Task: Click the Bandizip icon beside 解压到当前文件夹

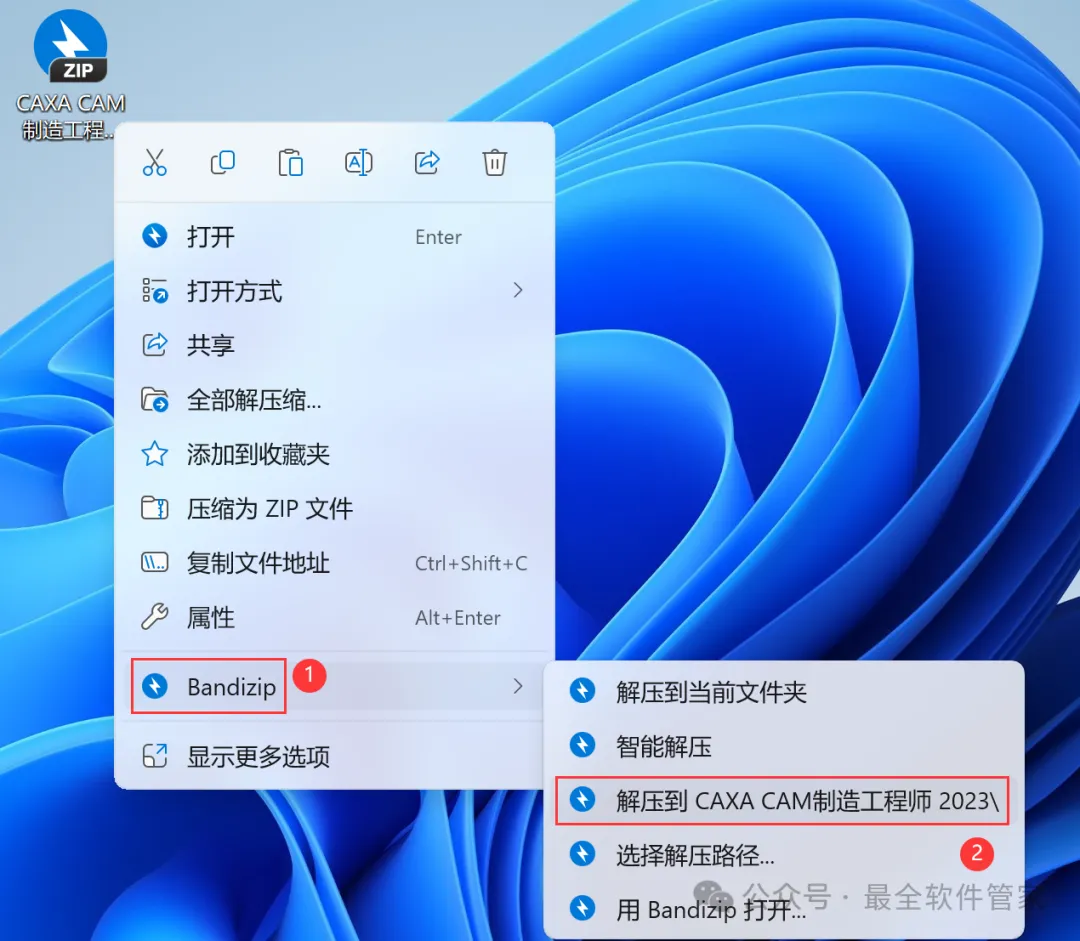Action: tap(583, 690)
